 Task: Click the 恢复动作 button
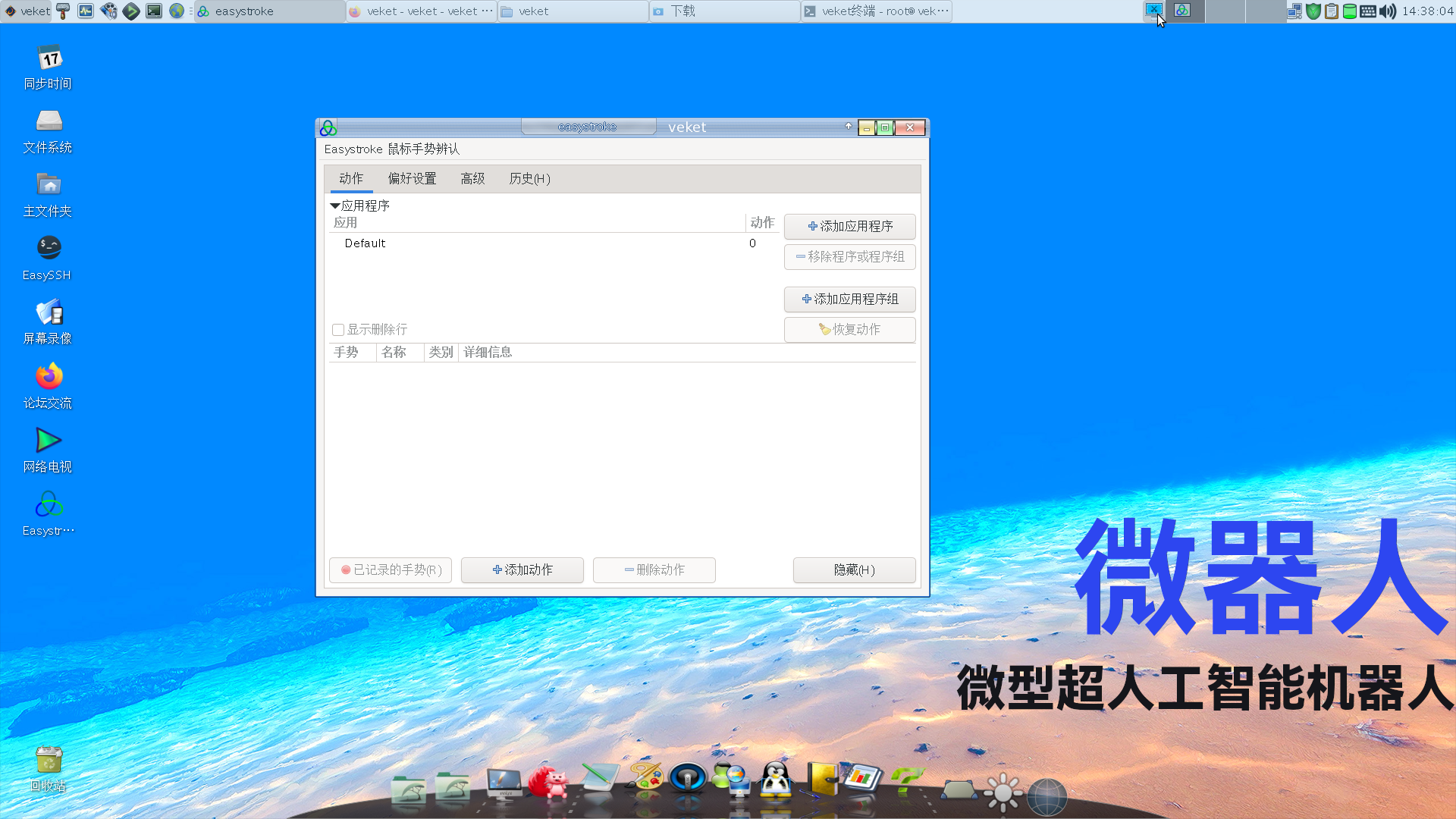tap(850, 329)
